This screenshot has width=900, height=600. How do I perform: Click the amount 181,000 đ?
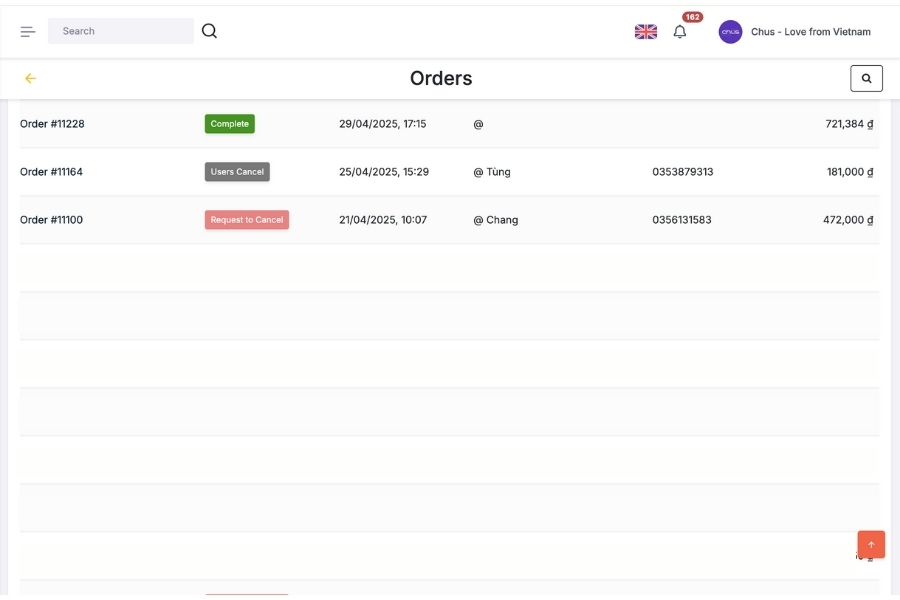click(849, 172)
